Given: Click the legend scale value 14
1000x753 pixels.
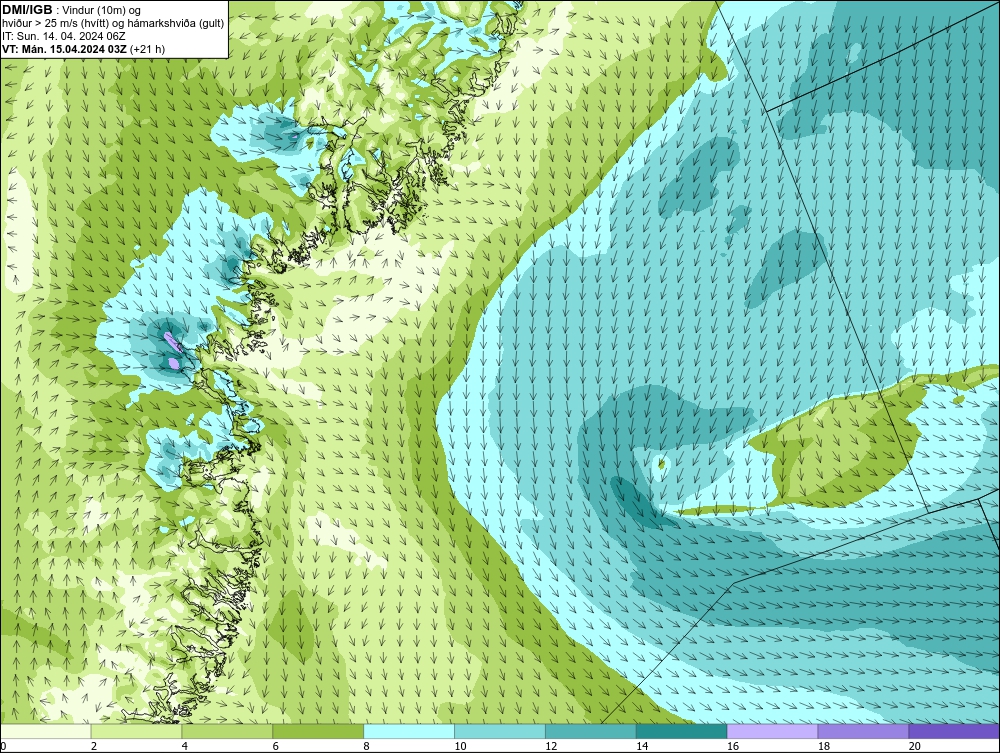Looking at the screenshot, I should click(642, 746).
